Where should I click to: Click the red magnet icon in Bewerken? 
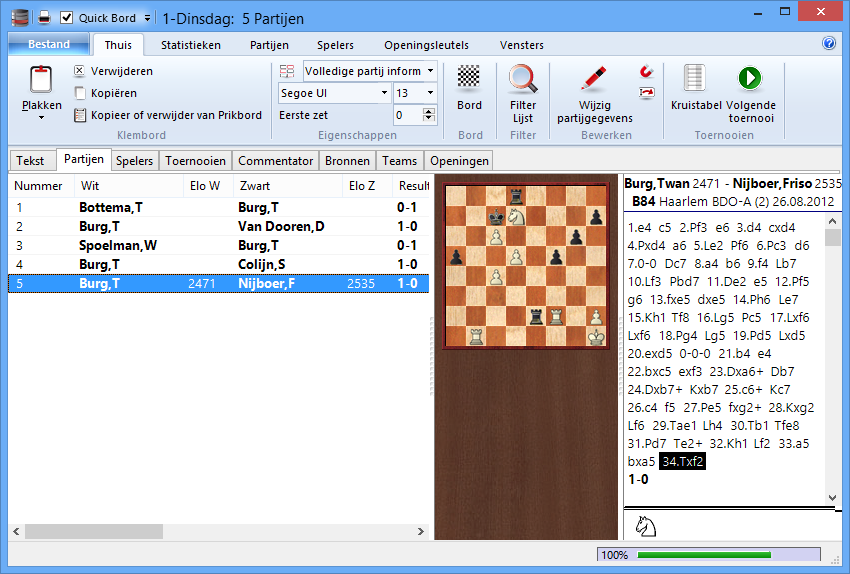click(x=646, y=71)
